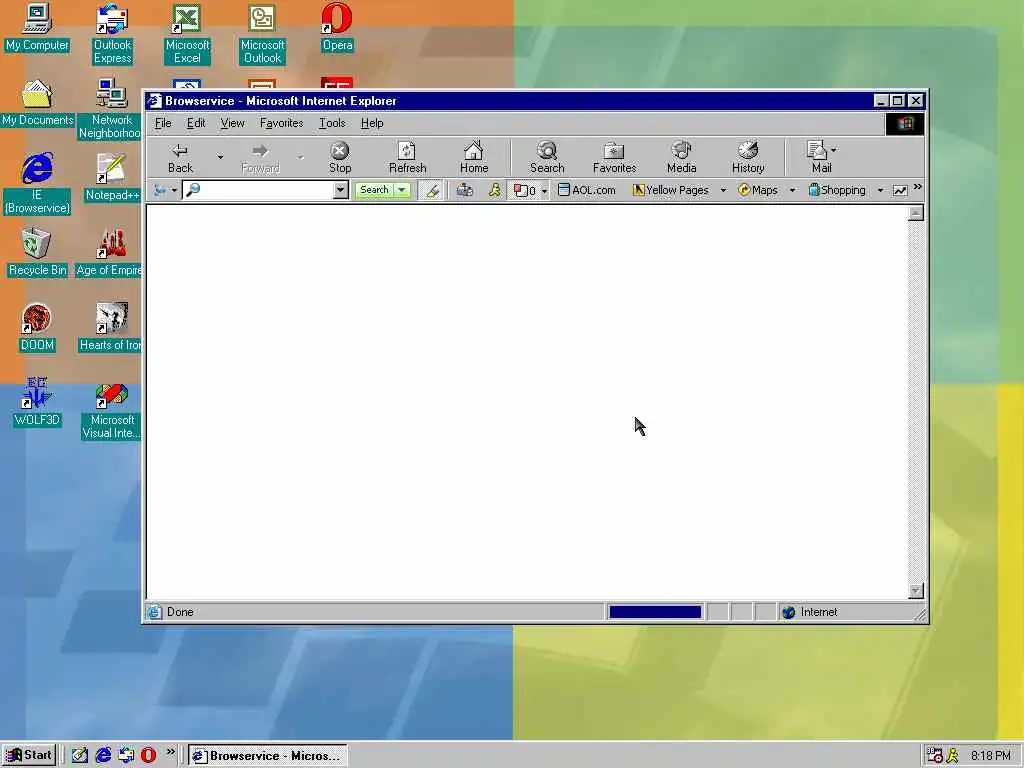The image size is (1024, 768).
Task: Expand the Shopping dropdown arrow
Action: [880, 190]
